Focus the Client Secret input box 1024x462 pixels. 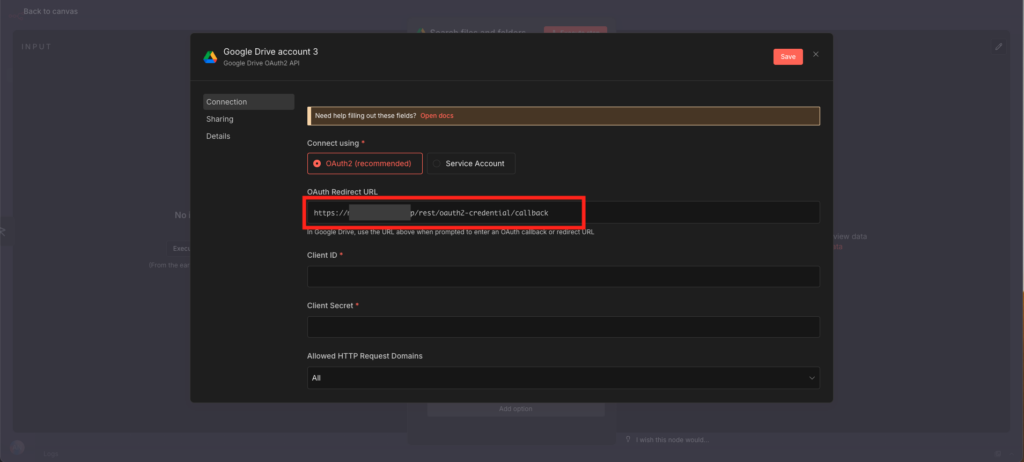[563, 327]
